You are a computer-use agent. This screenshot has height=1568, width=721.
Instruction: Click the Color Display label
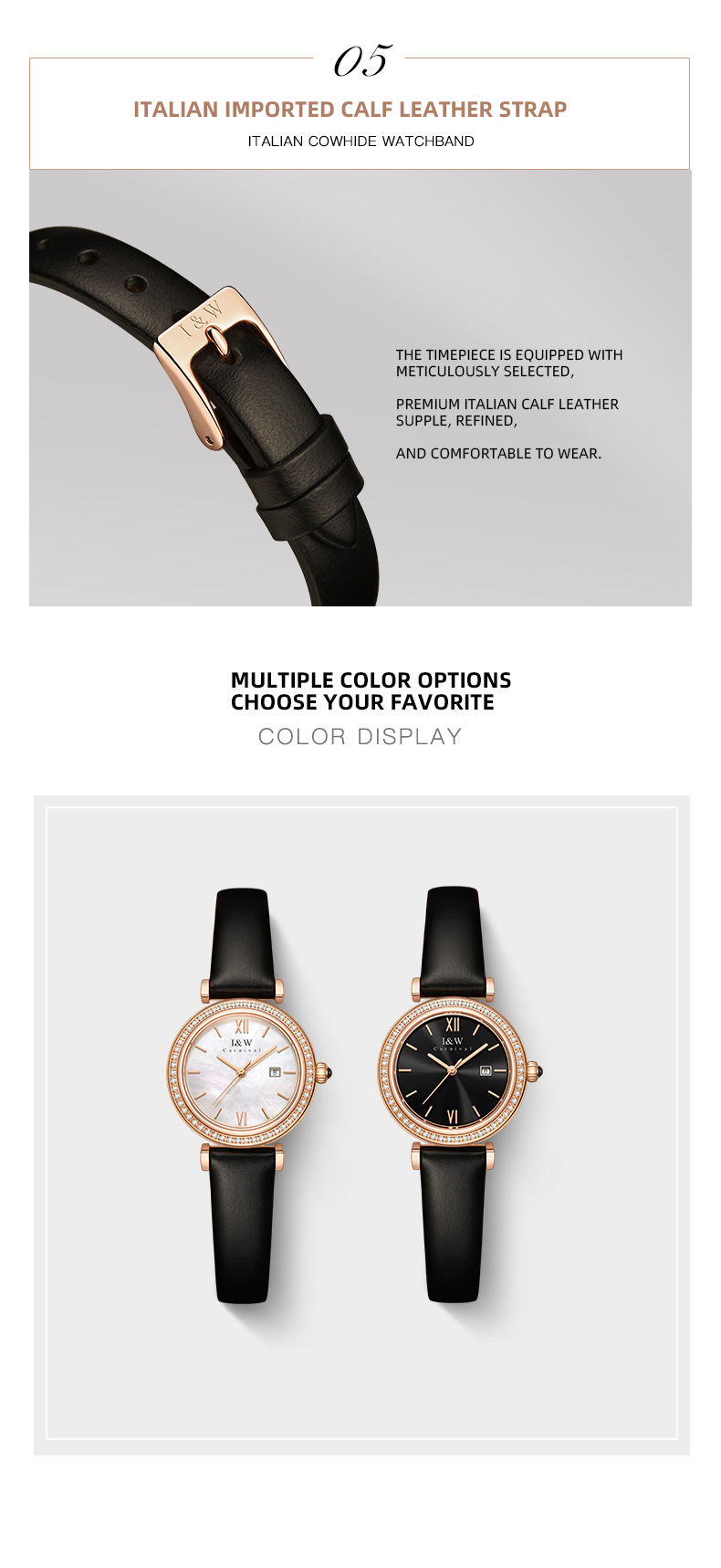(x=360, y=737)
